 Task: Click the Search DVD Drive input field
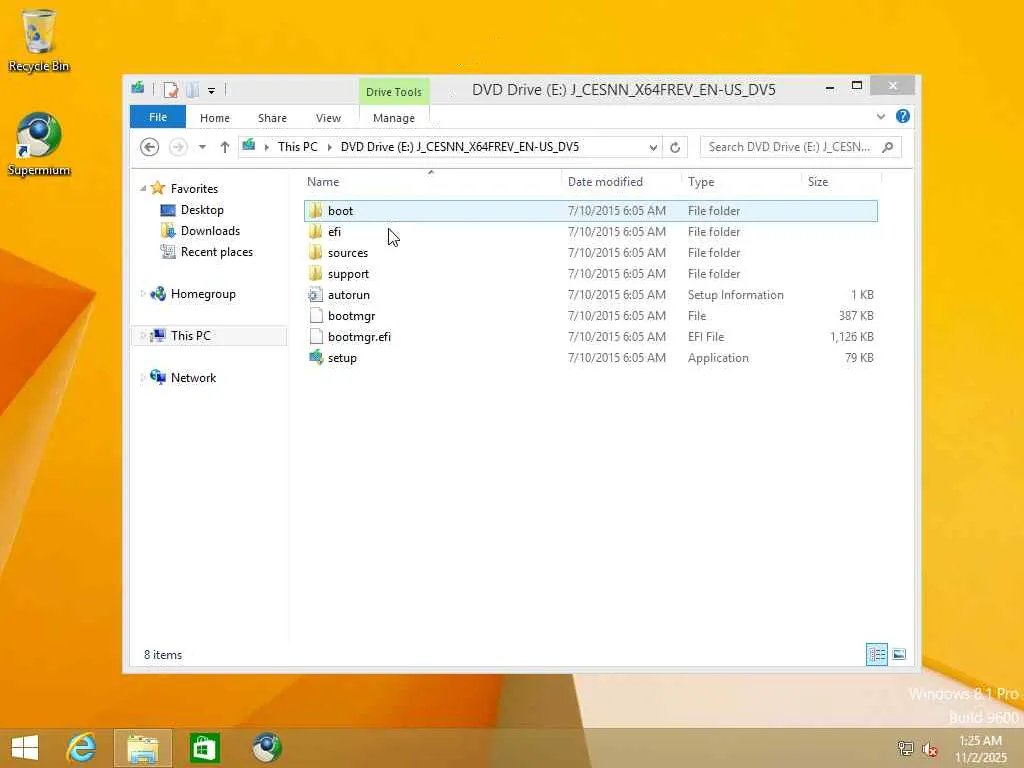[801, 147]
